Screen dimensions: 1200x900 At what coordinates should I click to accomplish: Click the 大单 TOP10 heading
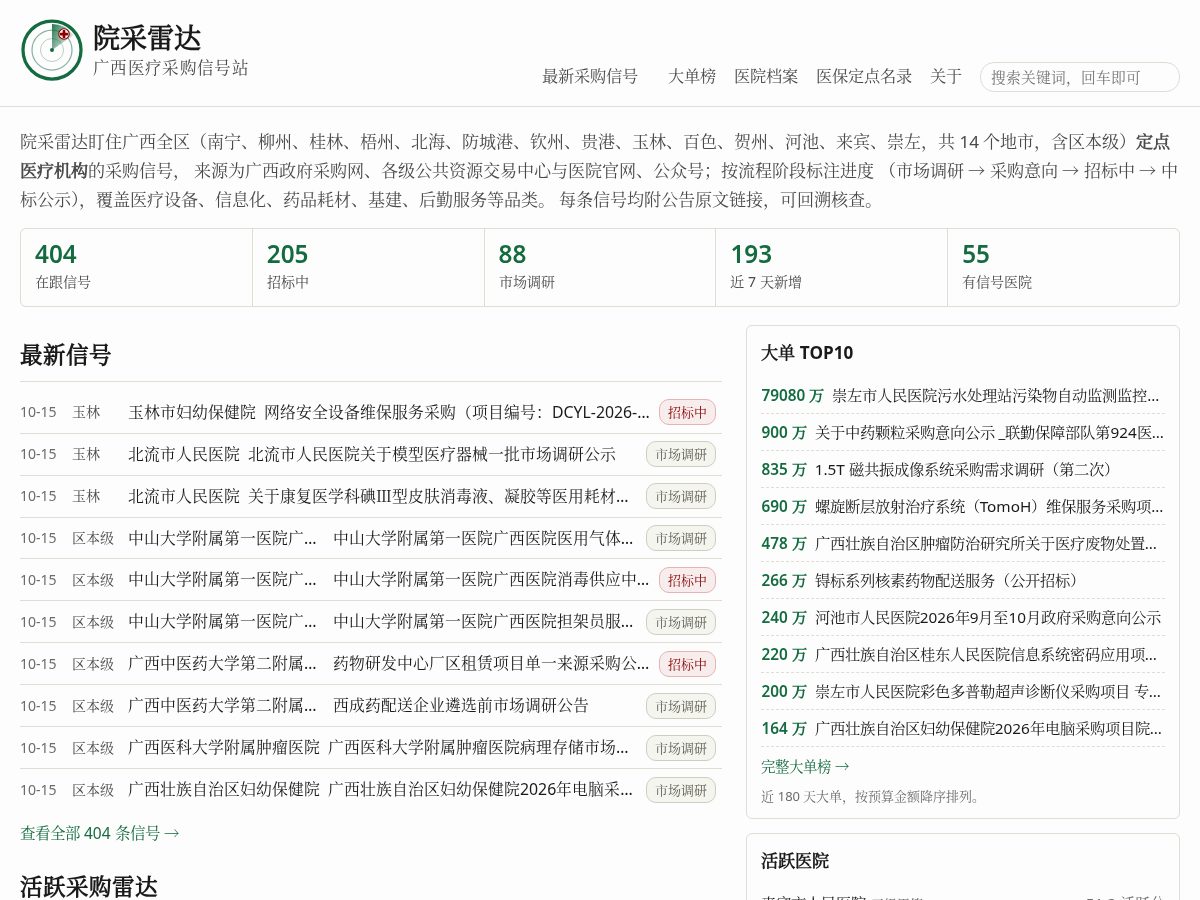807,353
